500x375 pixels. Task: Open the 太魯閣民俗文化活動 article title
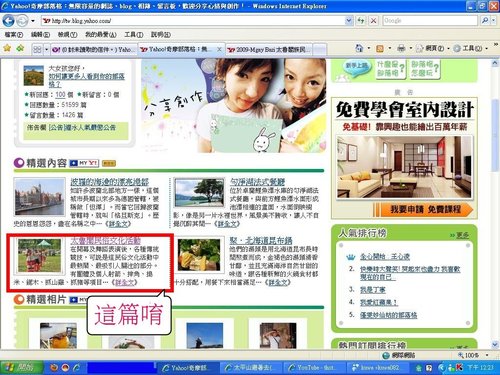pyautogui.click(x=105, y=241)
